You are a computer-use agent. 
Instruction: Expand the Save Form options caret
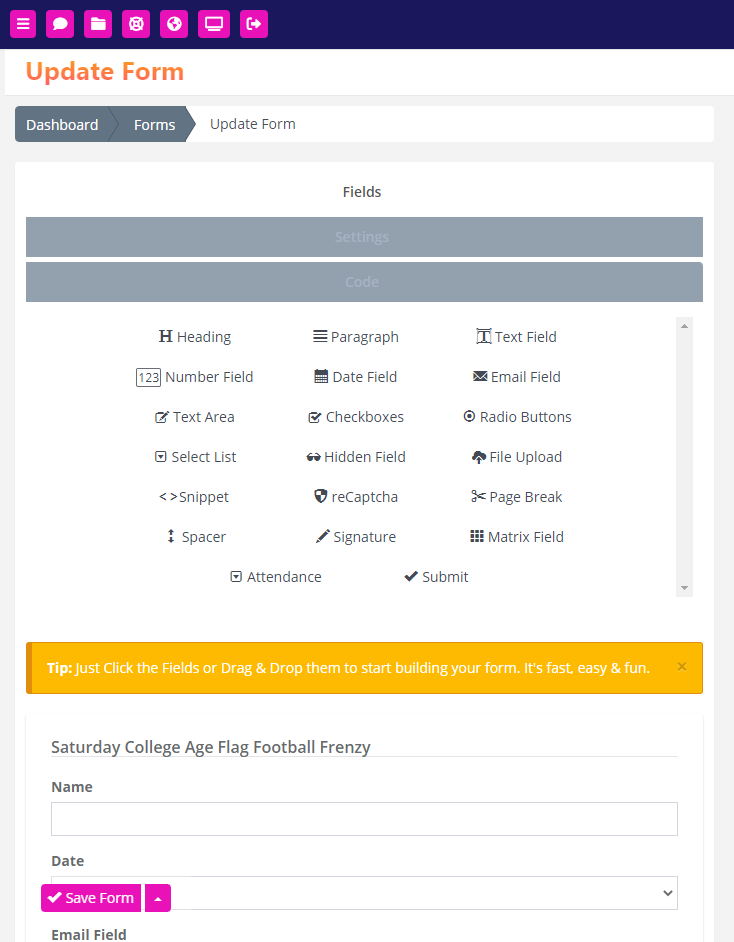tap(158, 898)
